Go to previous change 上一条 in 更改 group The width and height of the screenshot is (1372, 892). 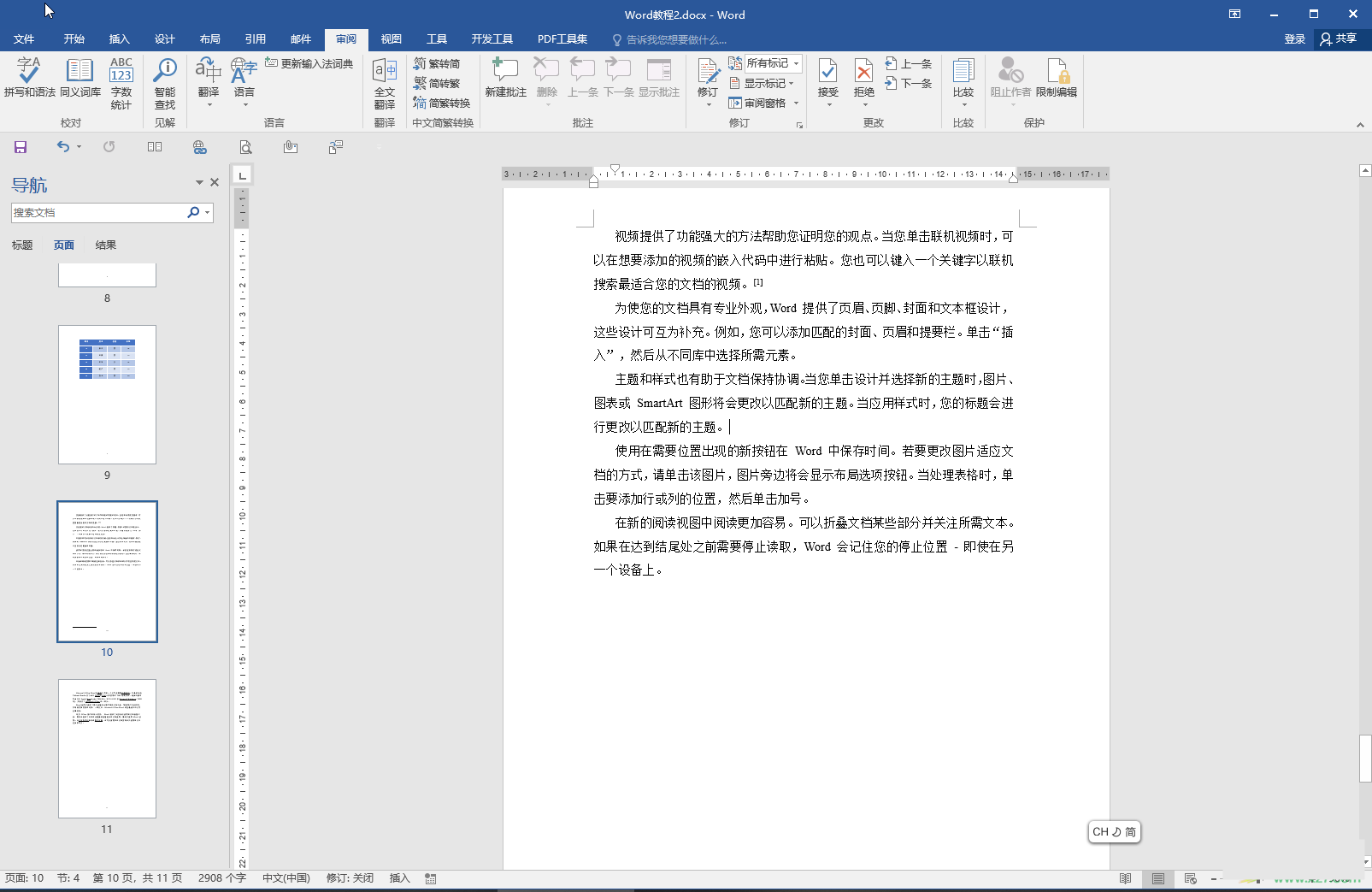[909, 64]
